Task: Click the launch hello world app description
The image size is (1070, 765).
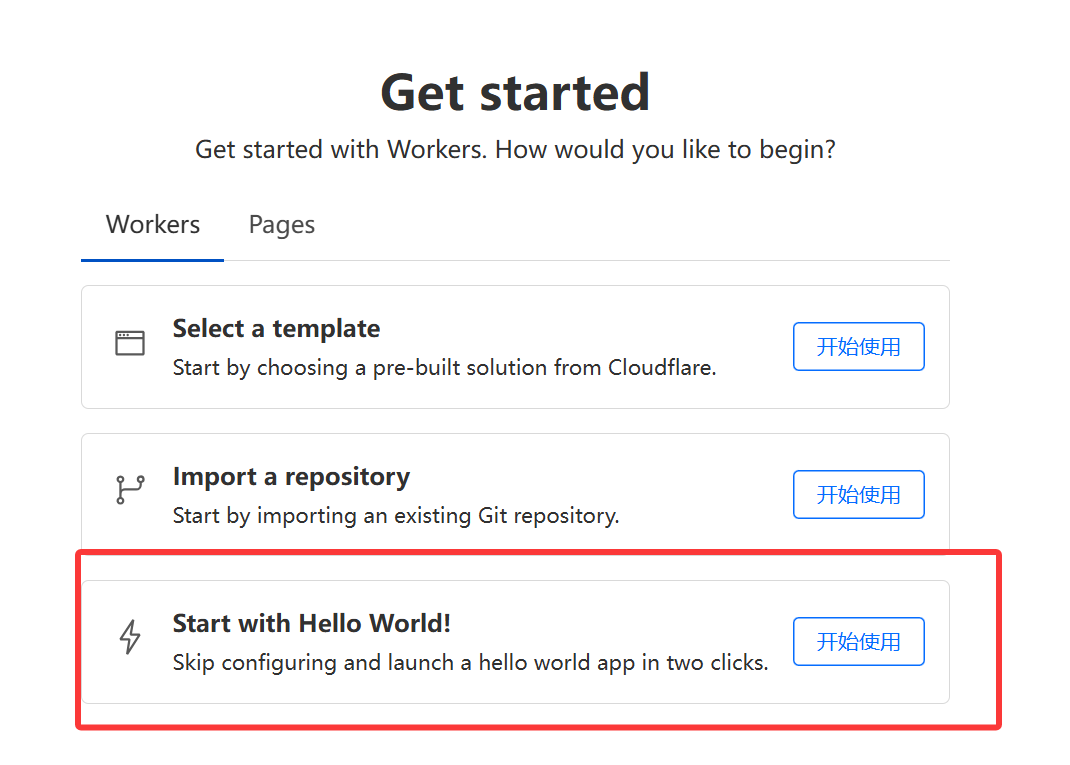Action: 470,663
